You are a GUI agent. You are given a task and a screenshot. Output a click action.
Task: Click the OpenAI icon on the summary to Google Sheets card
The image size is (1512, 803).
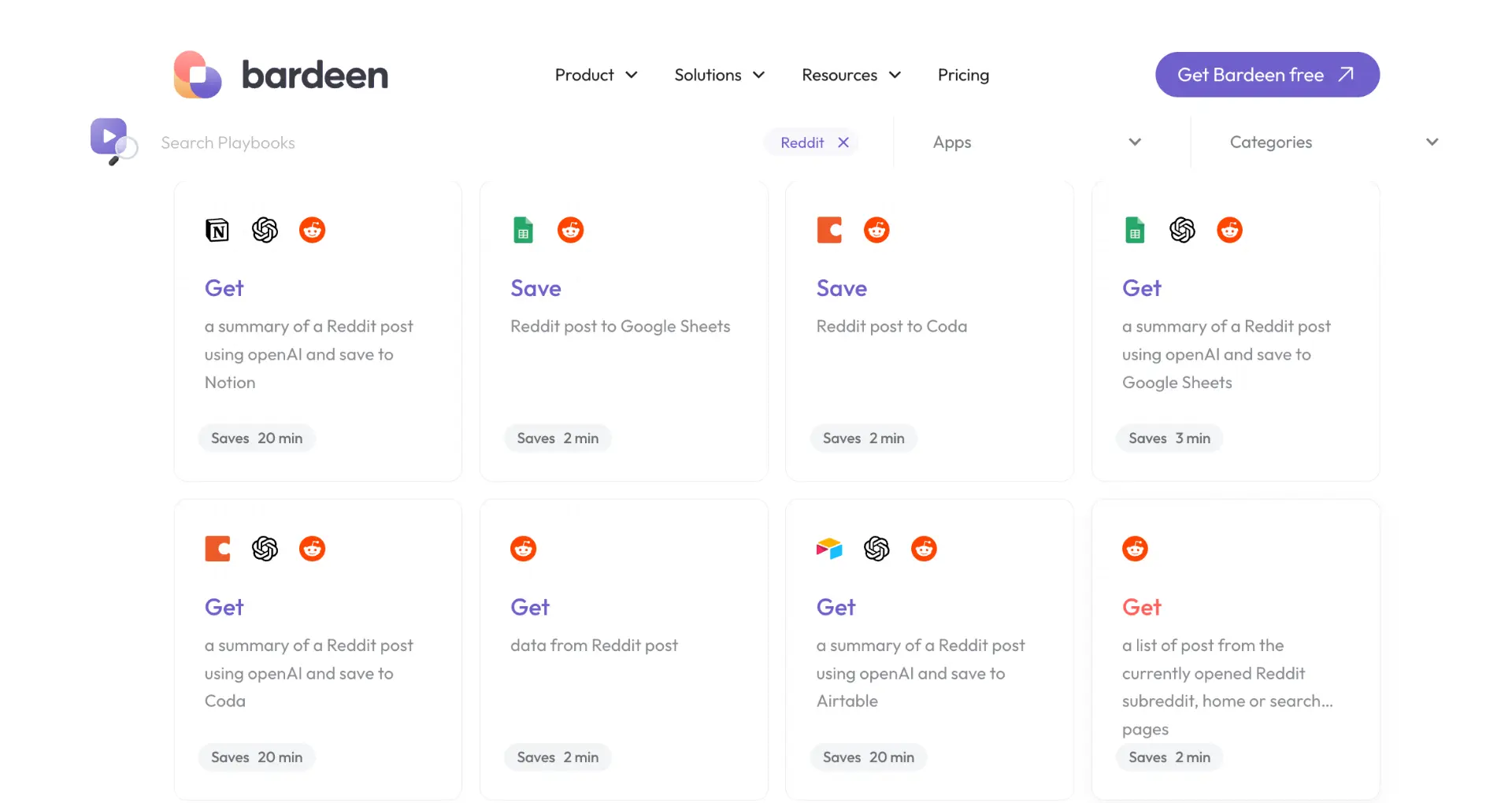coord(1182,230)
